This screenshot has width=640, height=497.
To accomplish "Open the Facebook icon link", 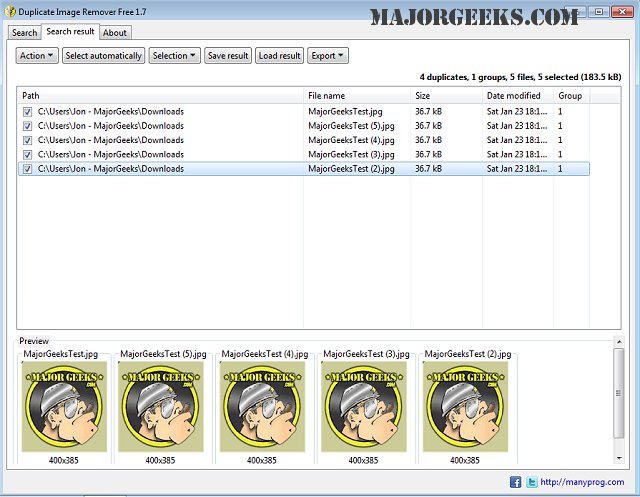I will [x=516, y=482].
